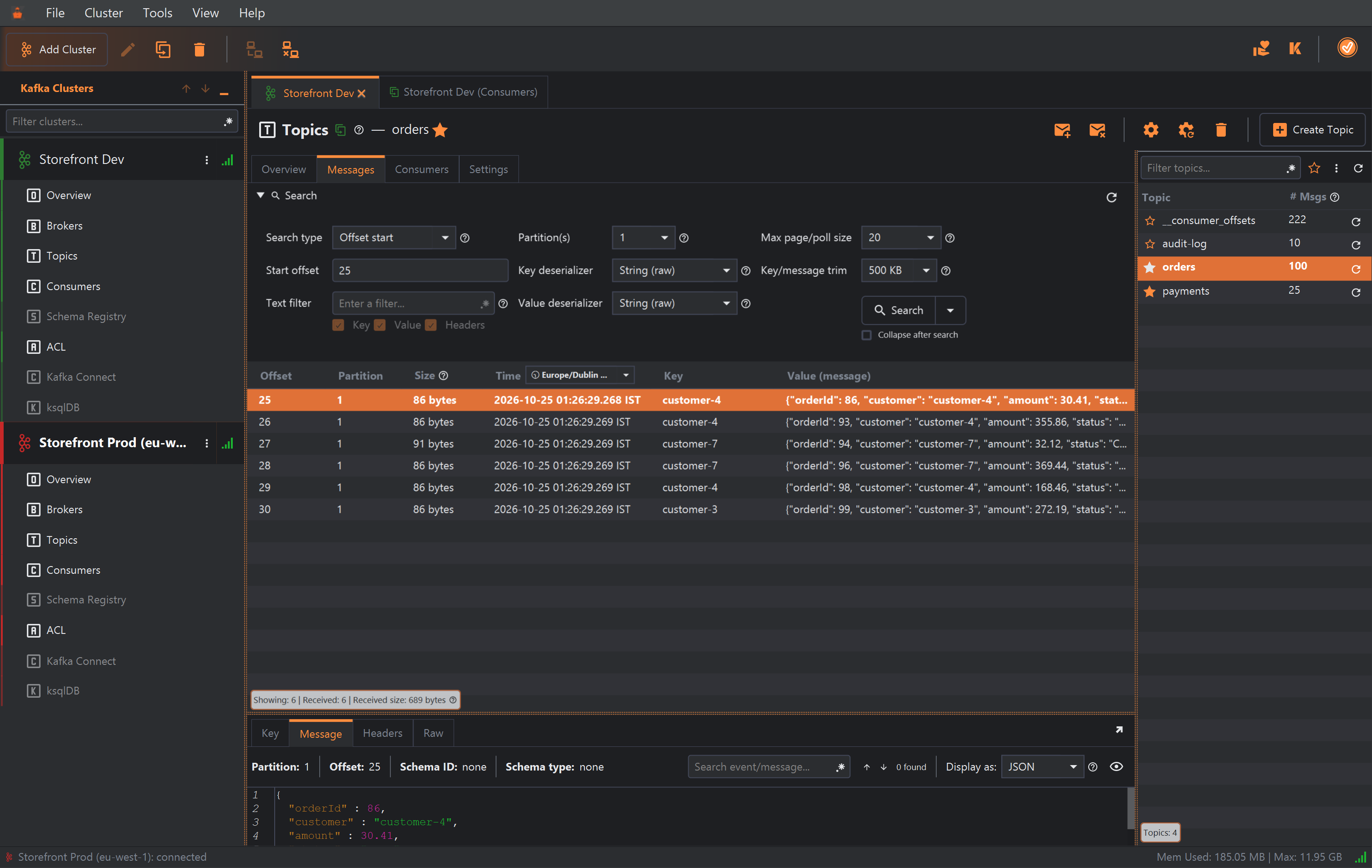Open the Partition(s) dropdown
This screenshot has height=868, width=1372.
[643, 238]
